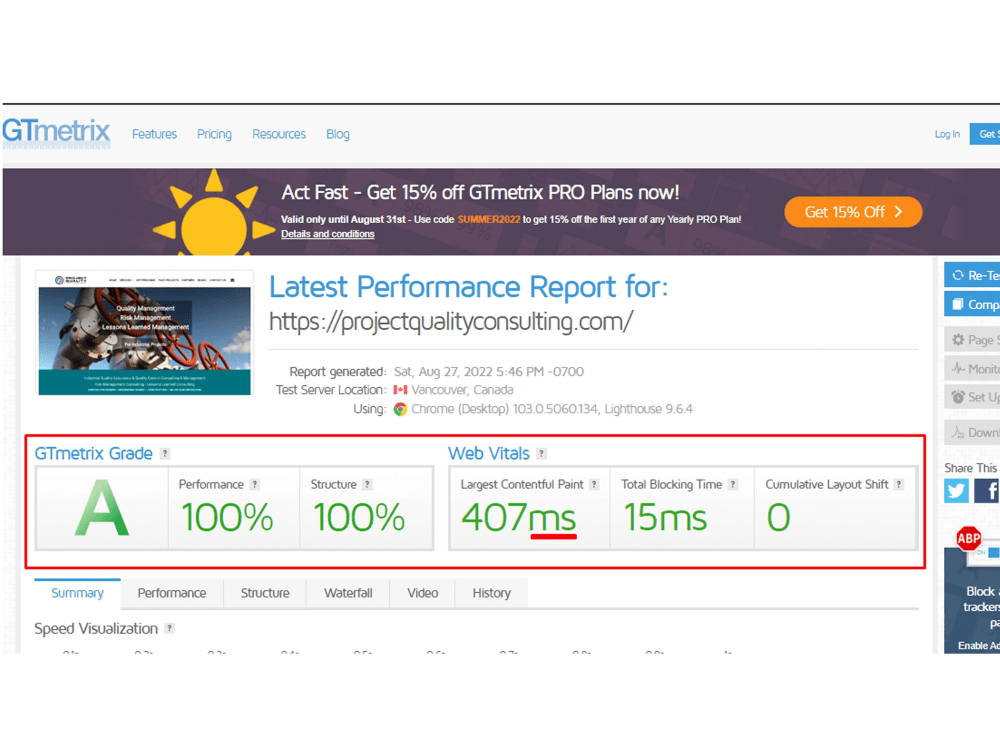This screenshot has height=750, width=1000.
Task: Click the Compare button
Action: (972, 304)
